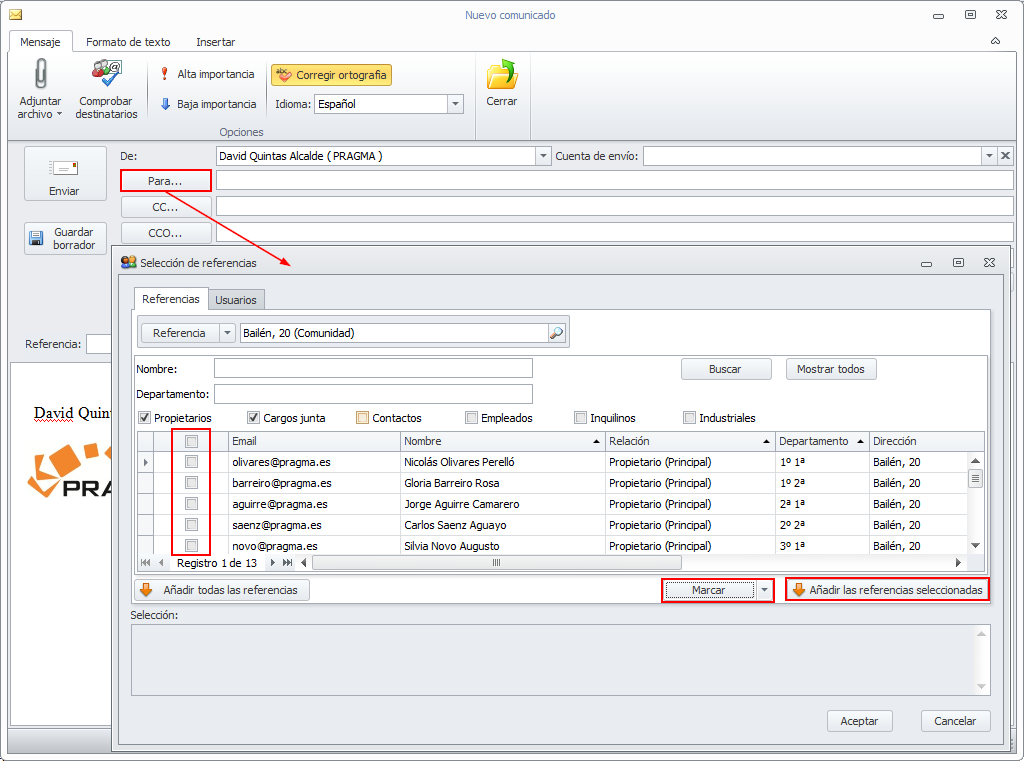Click the reference search magnifier icon
The width and height of the screenshot is (1024, 761).
click(x=556, y=333)
